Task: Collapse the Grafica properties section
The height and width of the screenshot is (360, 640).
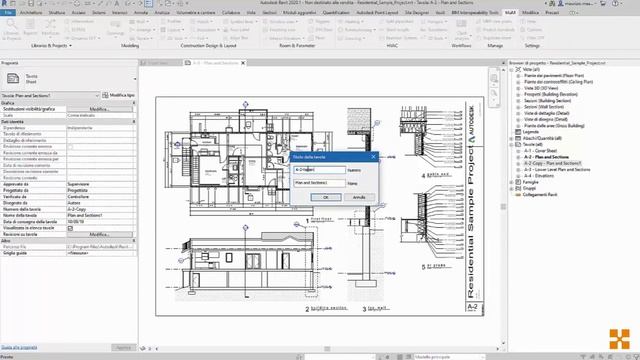Action: click(134, 103)
